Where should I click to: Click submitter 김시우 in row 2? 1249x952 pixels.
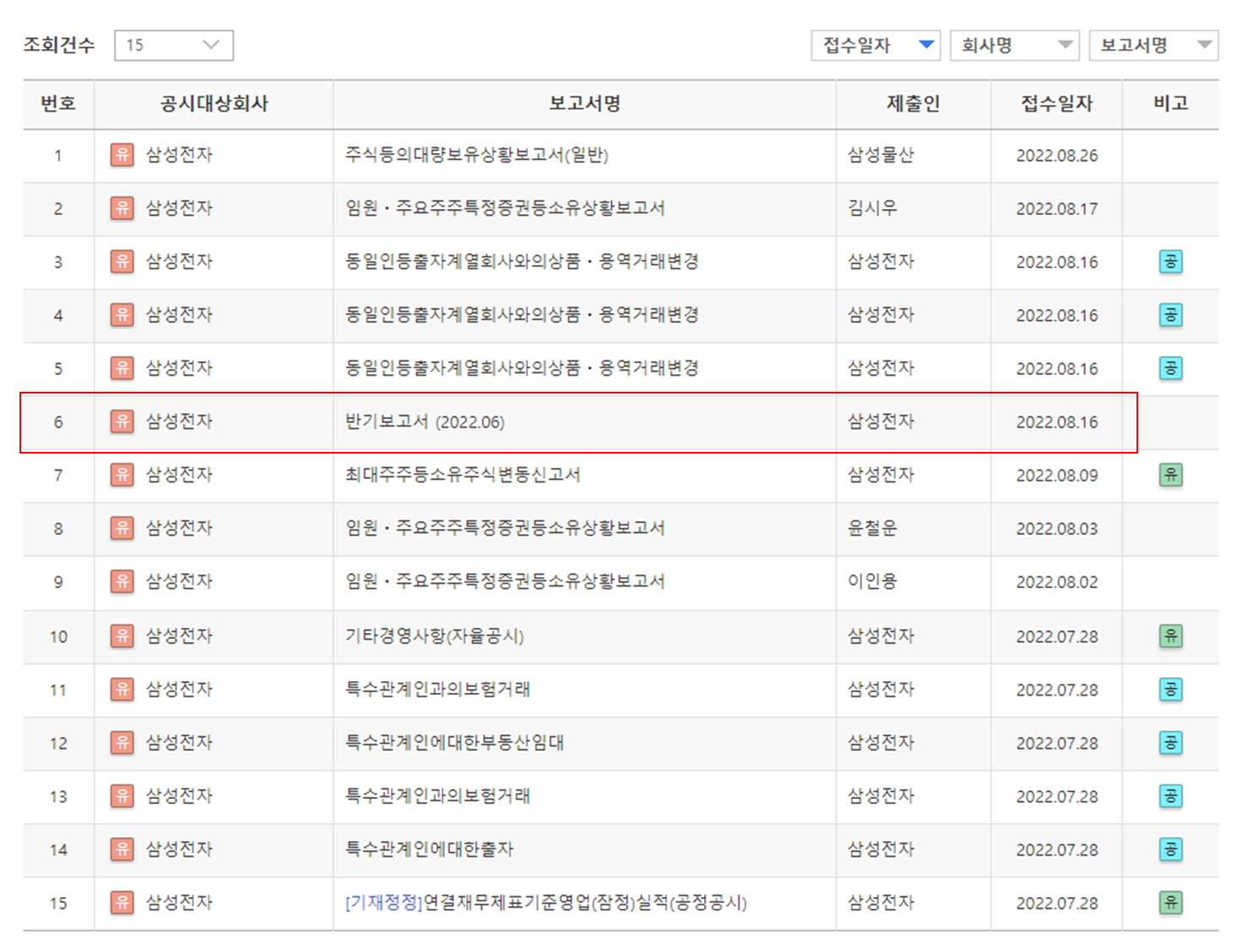[872, 208]
